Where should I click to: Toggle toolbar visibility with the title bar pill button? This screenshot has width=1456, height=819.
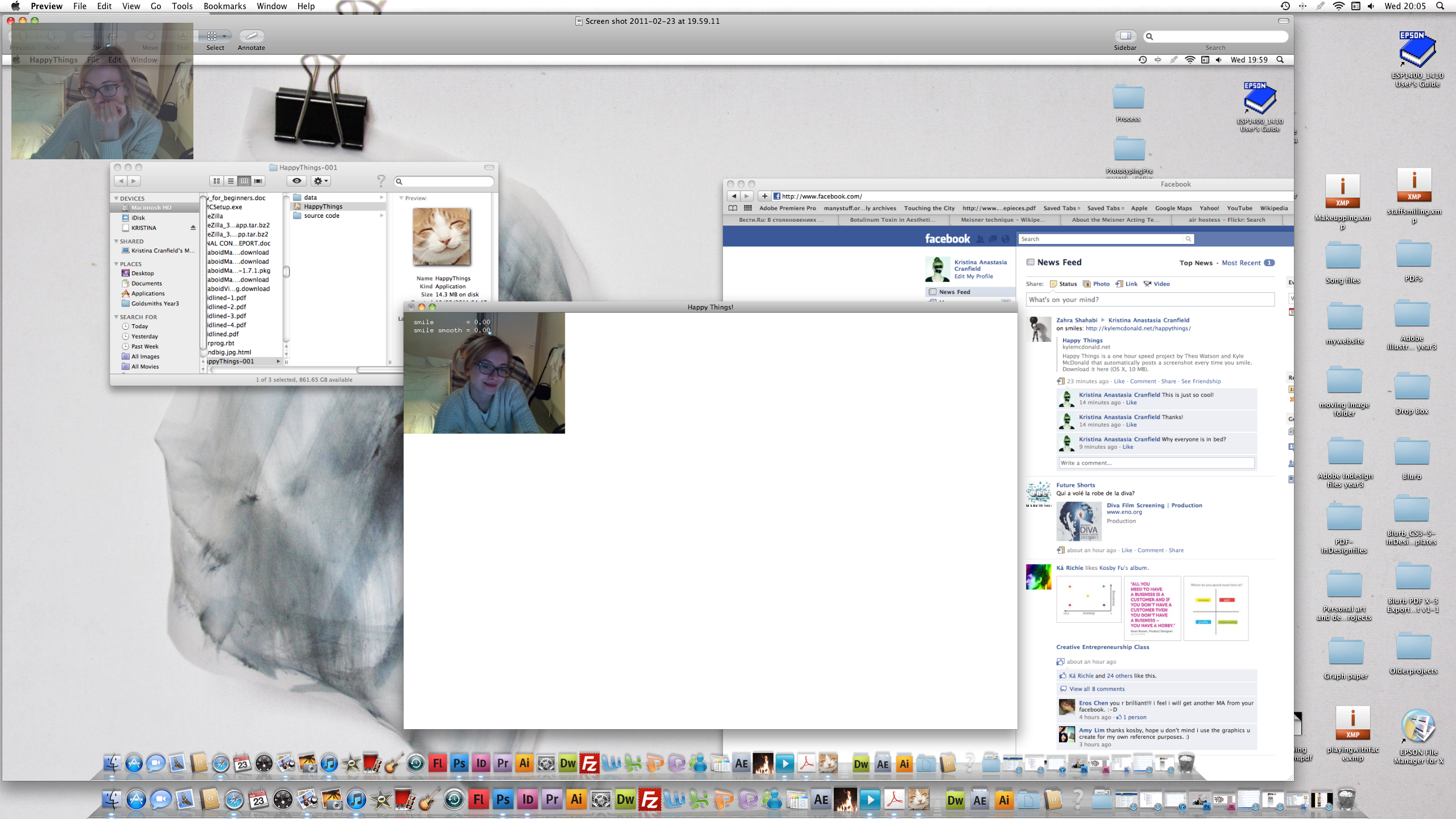1283,21
